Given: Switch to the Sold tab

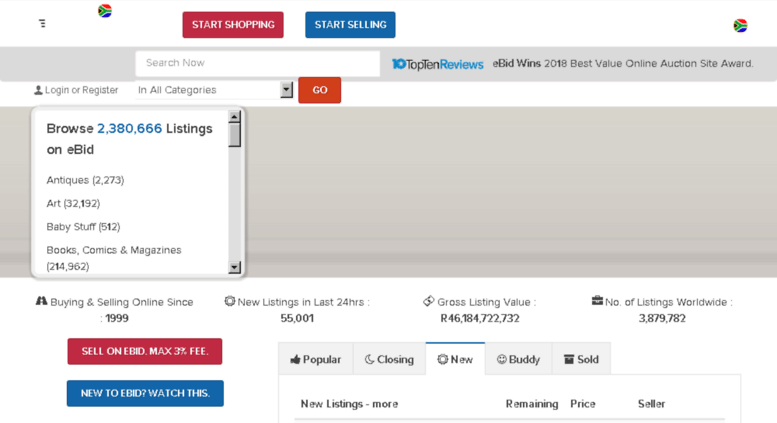Looking at the screenshot, I should pos(581,359).
